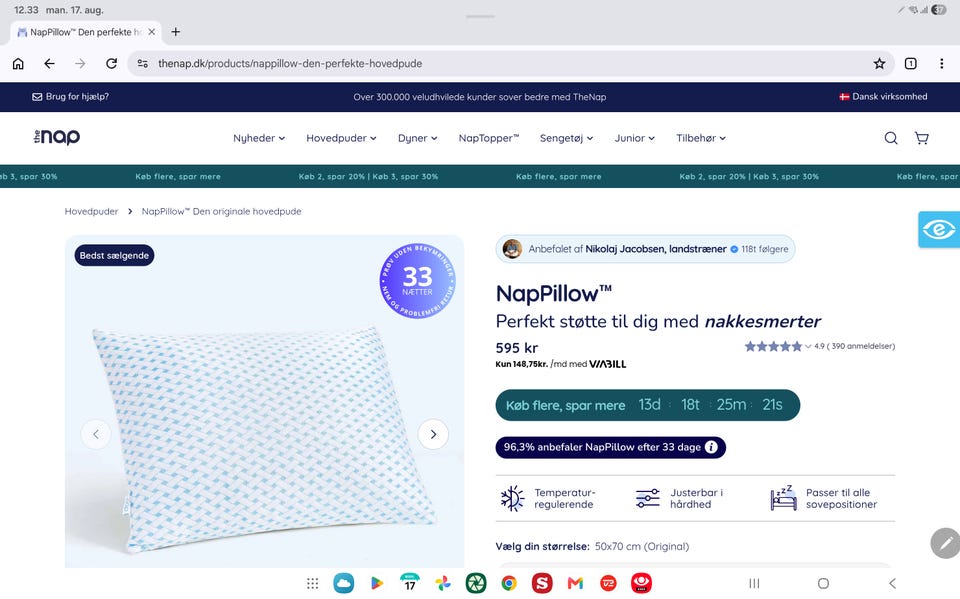Click the 33 nætter trial badge
This screenshot has width=960, height=599.
[x=417, y=281]
